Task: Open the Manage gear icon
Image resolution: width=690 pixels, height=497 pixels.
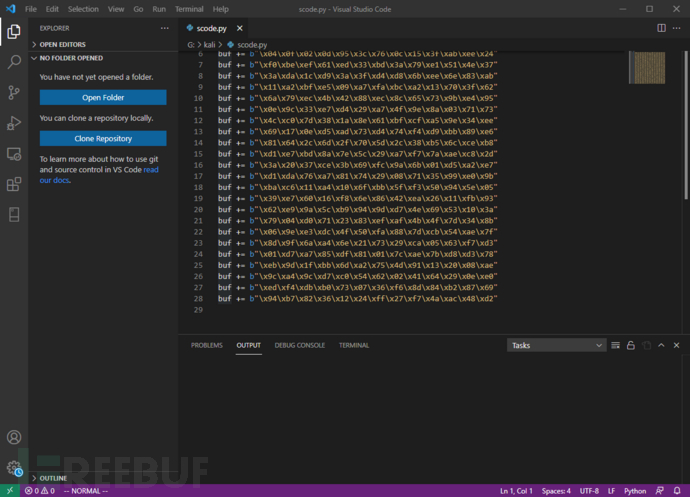Action: [14, 467]
